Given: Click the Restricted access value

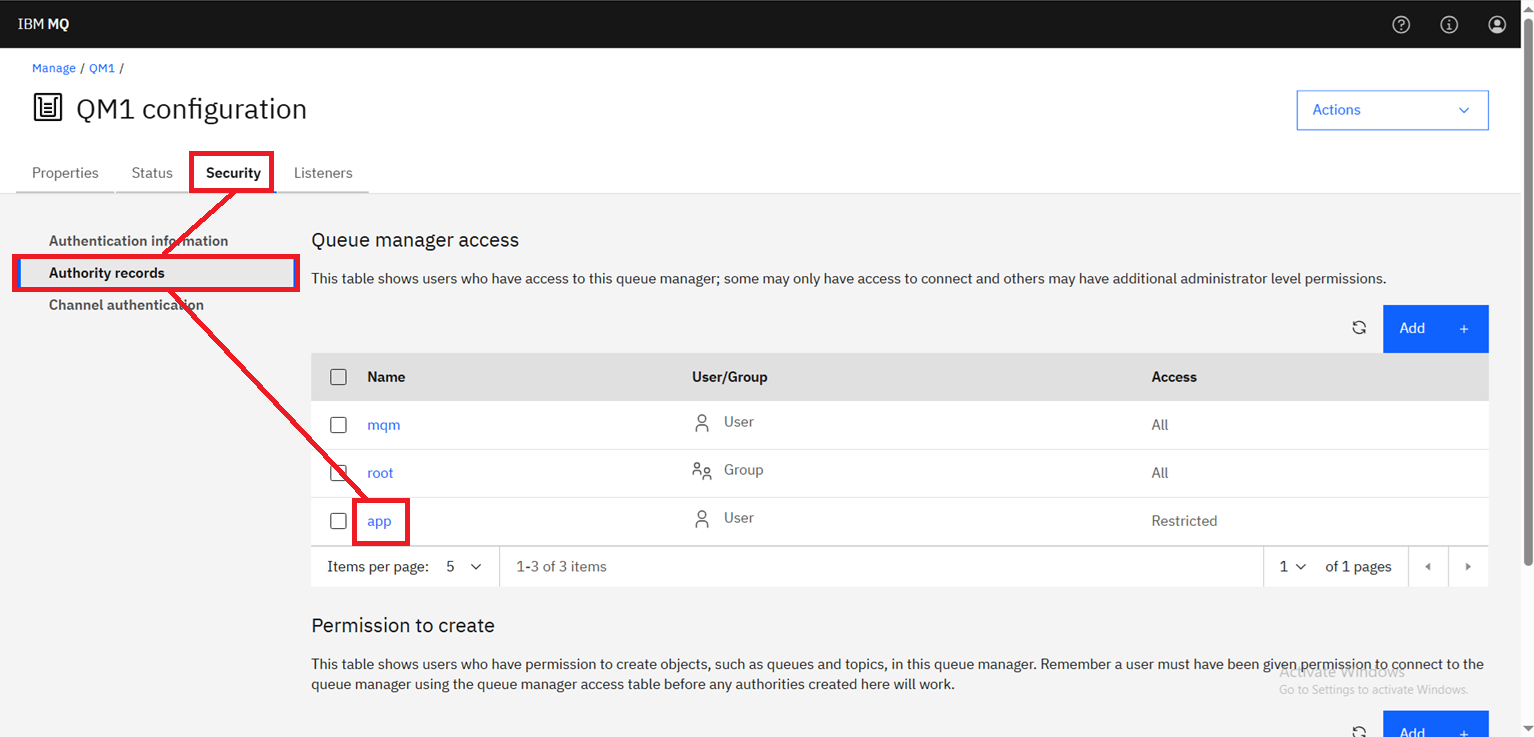Looking at the screenshot, I should pos(1184,521).
